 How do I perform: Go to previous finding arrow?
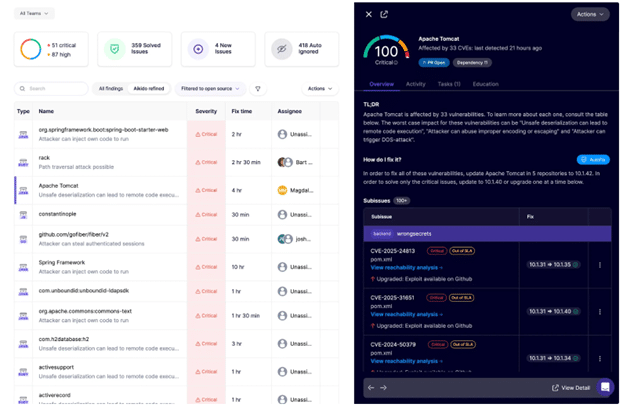click(370, 388)
